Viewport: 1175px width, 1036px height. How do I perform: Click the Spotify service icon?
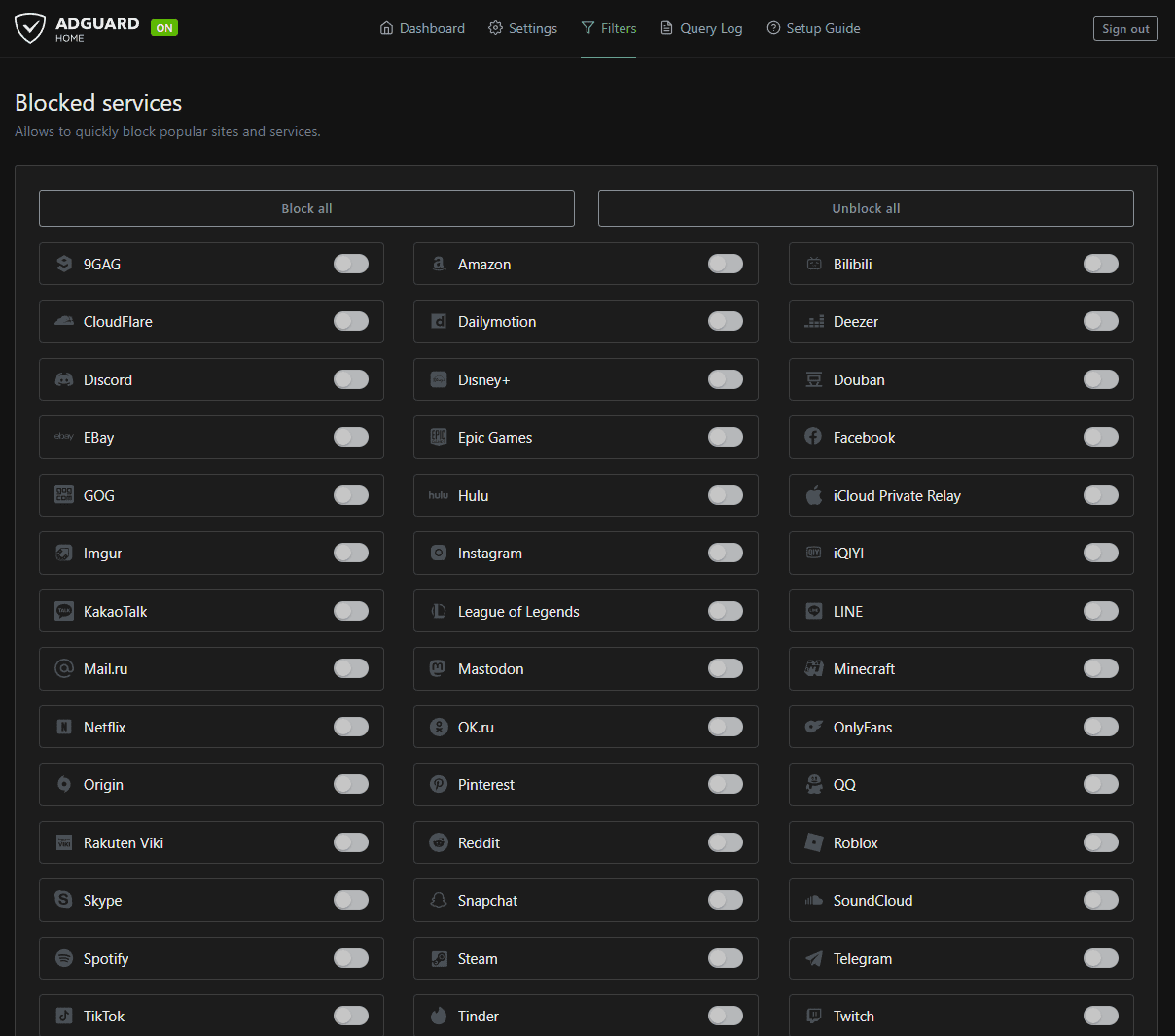[x=64, y=958]
